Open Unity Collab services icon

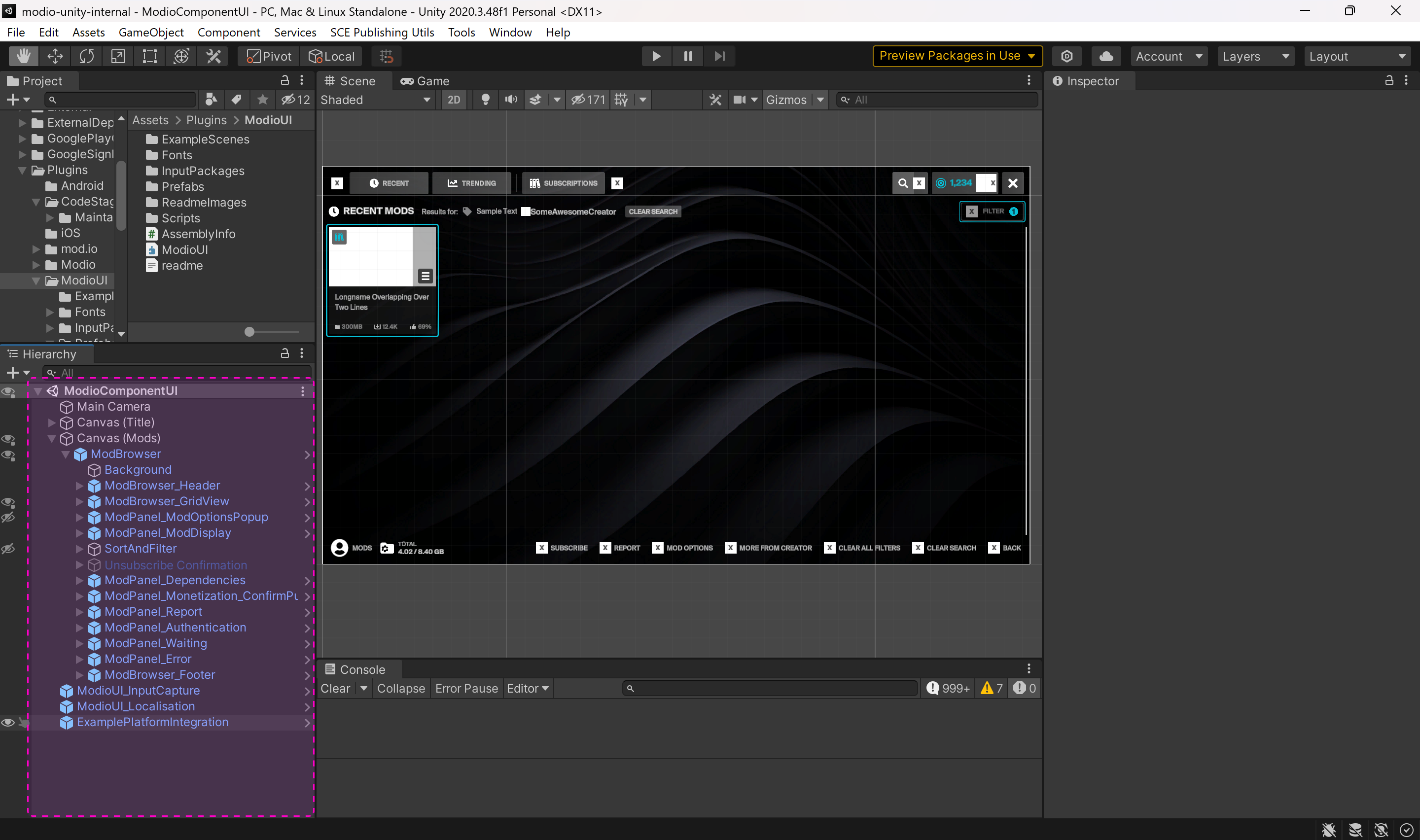coord(1067,56)
